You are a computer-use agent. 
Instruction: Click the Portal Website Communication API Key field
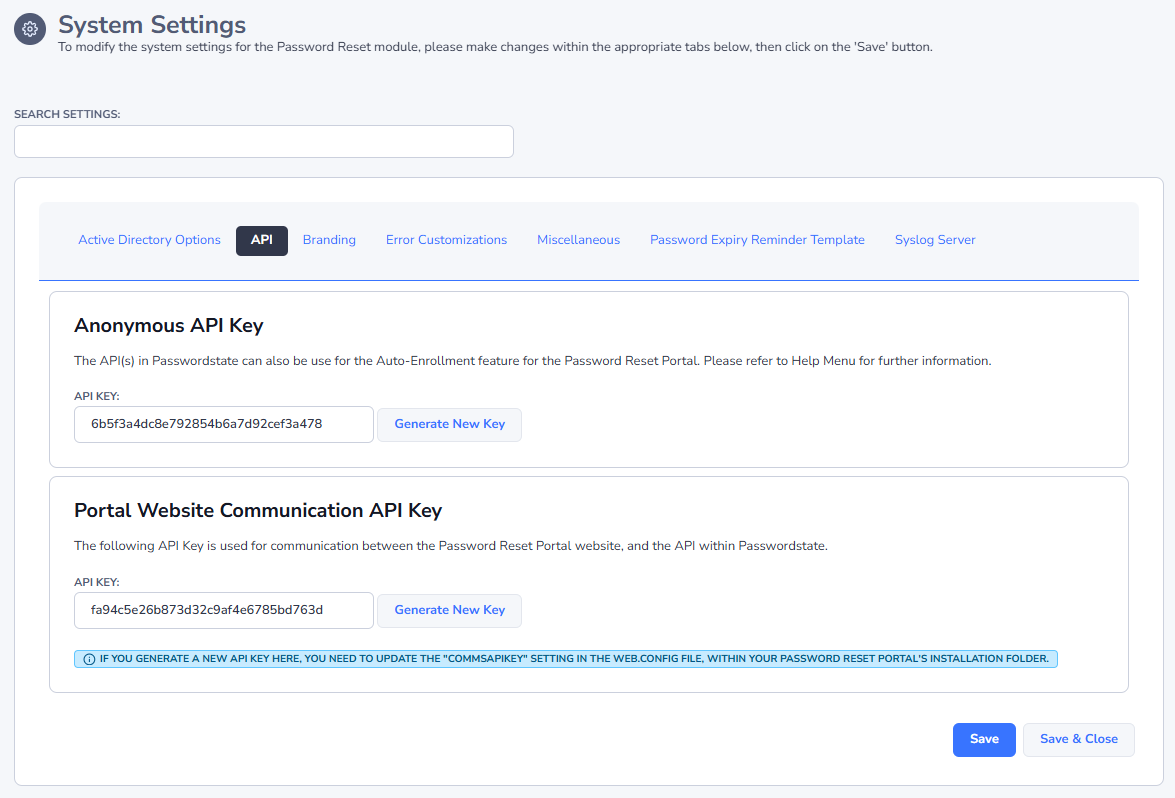pyautogui.click(x=223, y=610)
